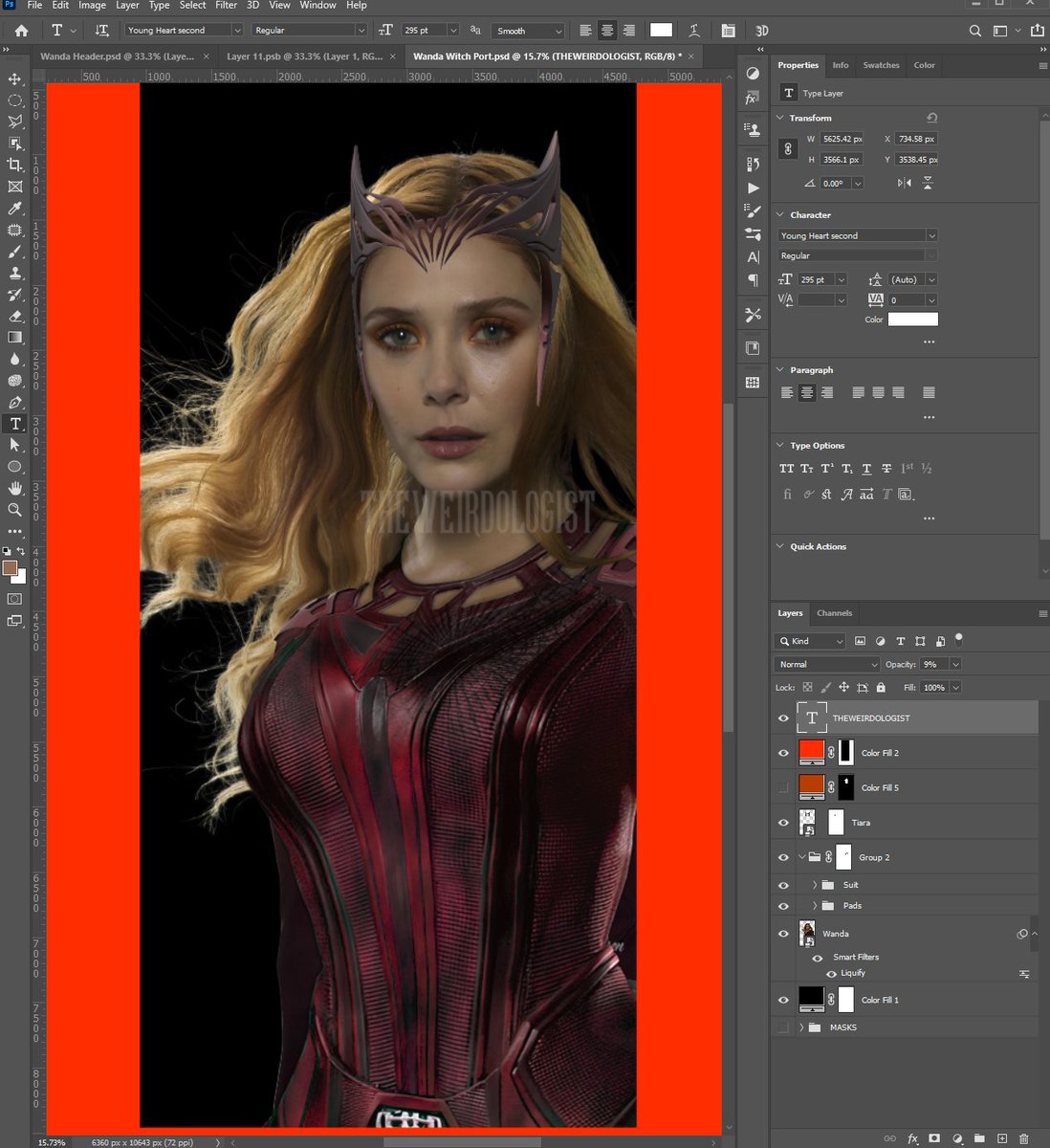This screenshot has width=1050, height=1148.
Task: Switch to the Channels tab
Action: 834,613
